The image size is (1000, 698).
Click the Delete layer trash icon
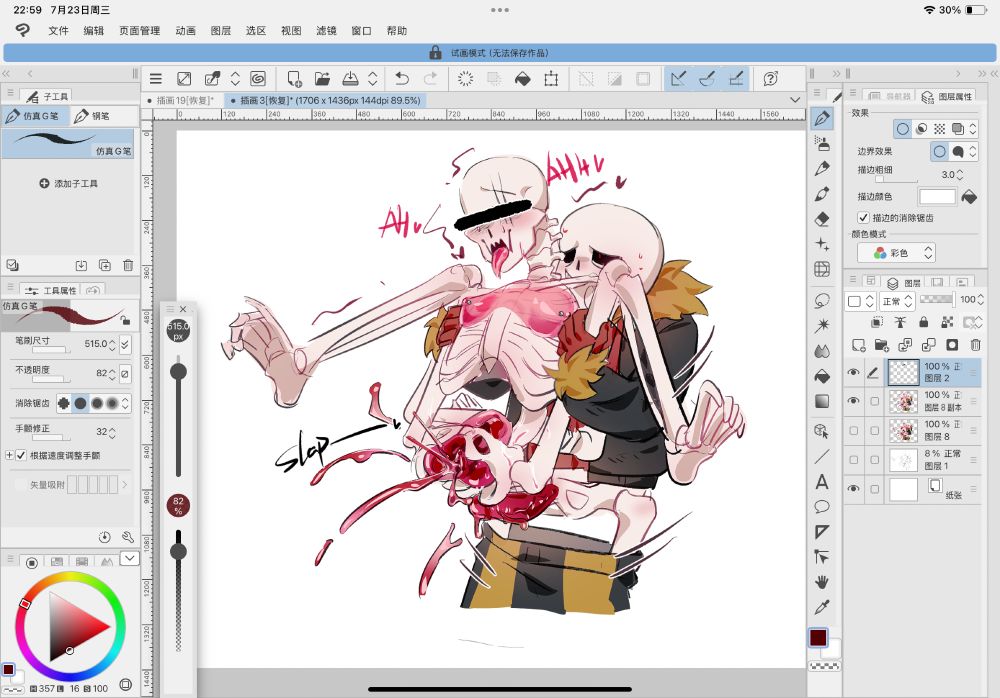point(975,345)
